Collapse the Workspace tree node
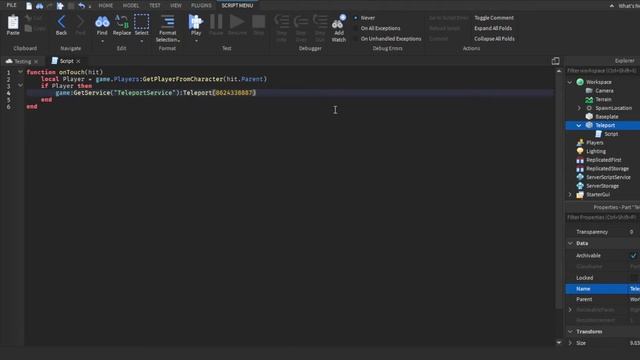Screen dimensions: 640x360 point(570,82)
